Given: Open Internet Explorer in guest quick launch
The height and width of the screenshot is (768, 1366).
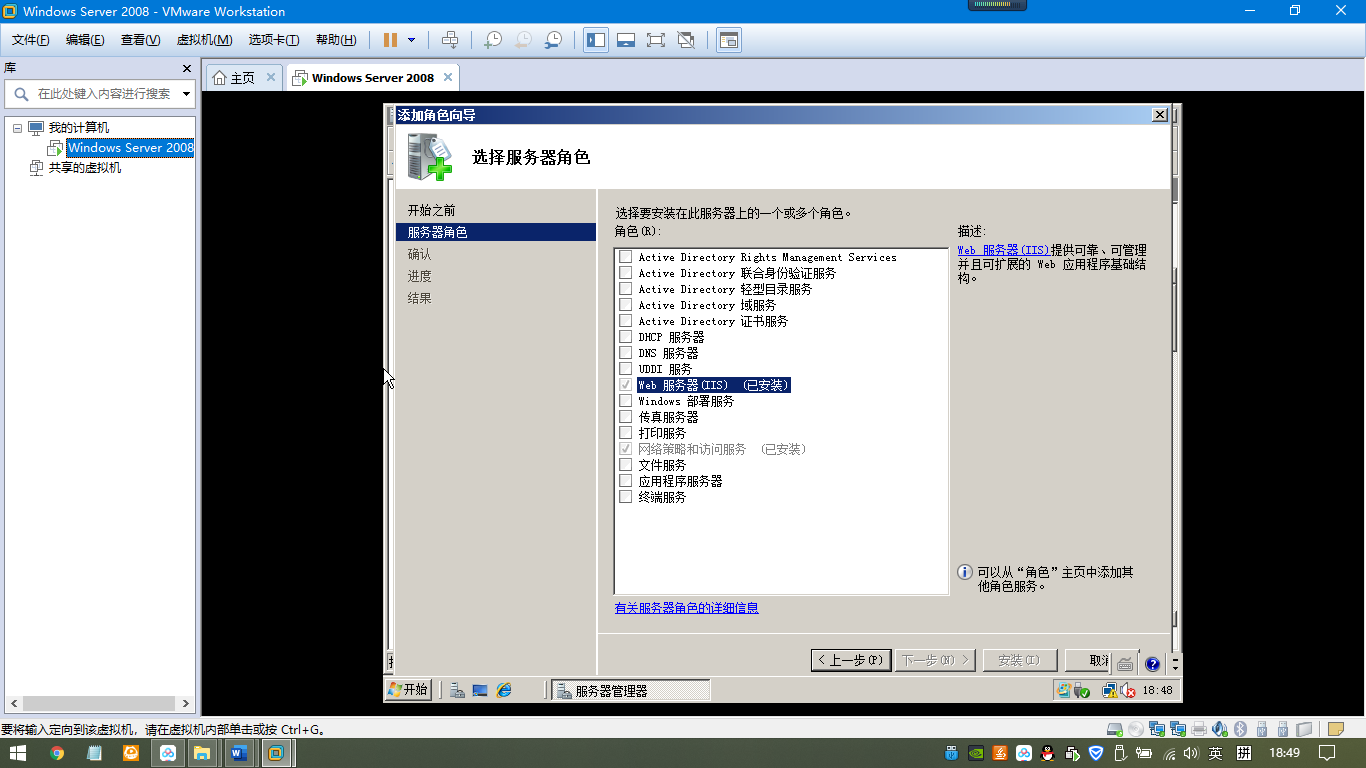Looking at the screenshot, I should (x=504, y=690).
